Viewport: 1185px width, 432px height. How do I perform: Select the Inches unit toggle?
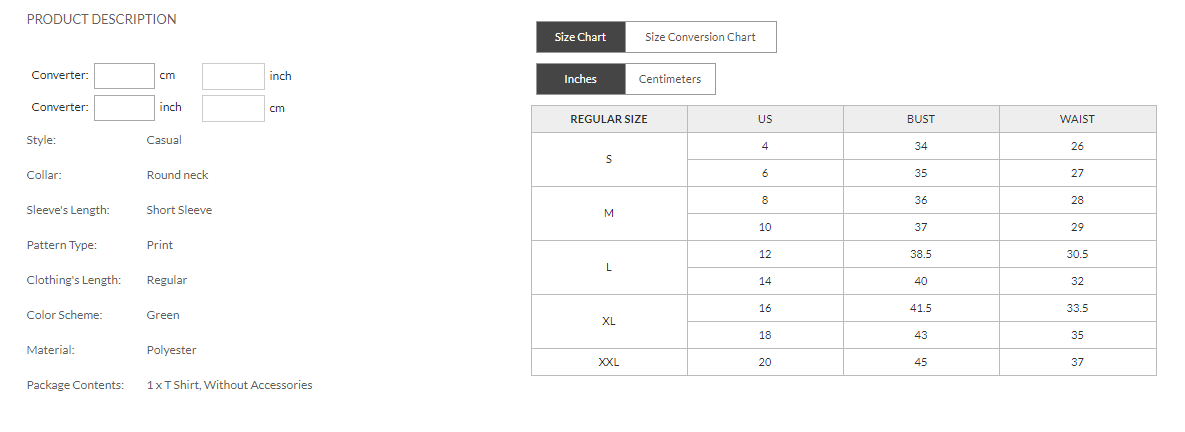[x=580, y=79]
